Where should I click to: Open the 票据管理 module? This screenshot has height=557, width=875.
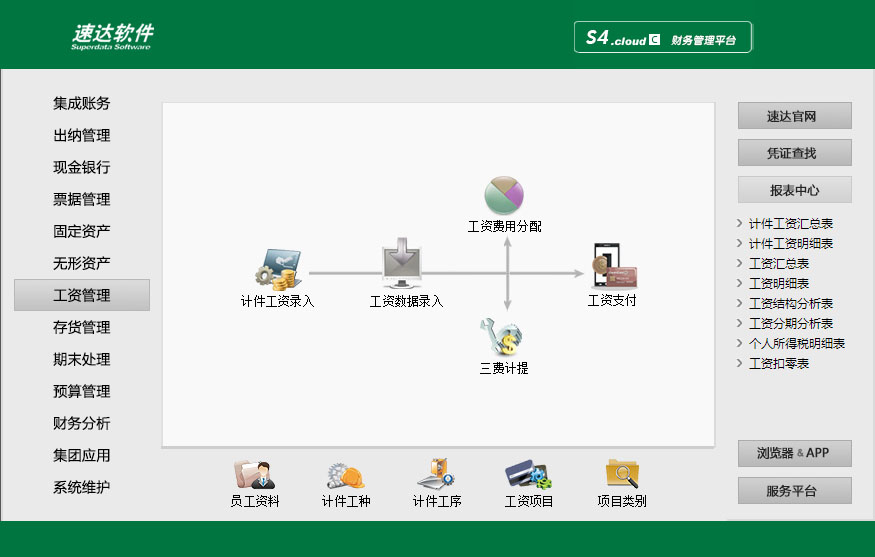(81, 199)
